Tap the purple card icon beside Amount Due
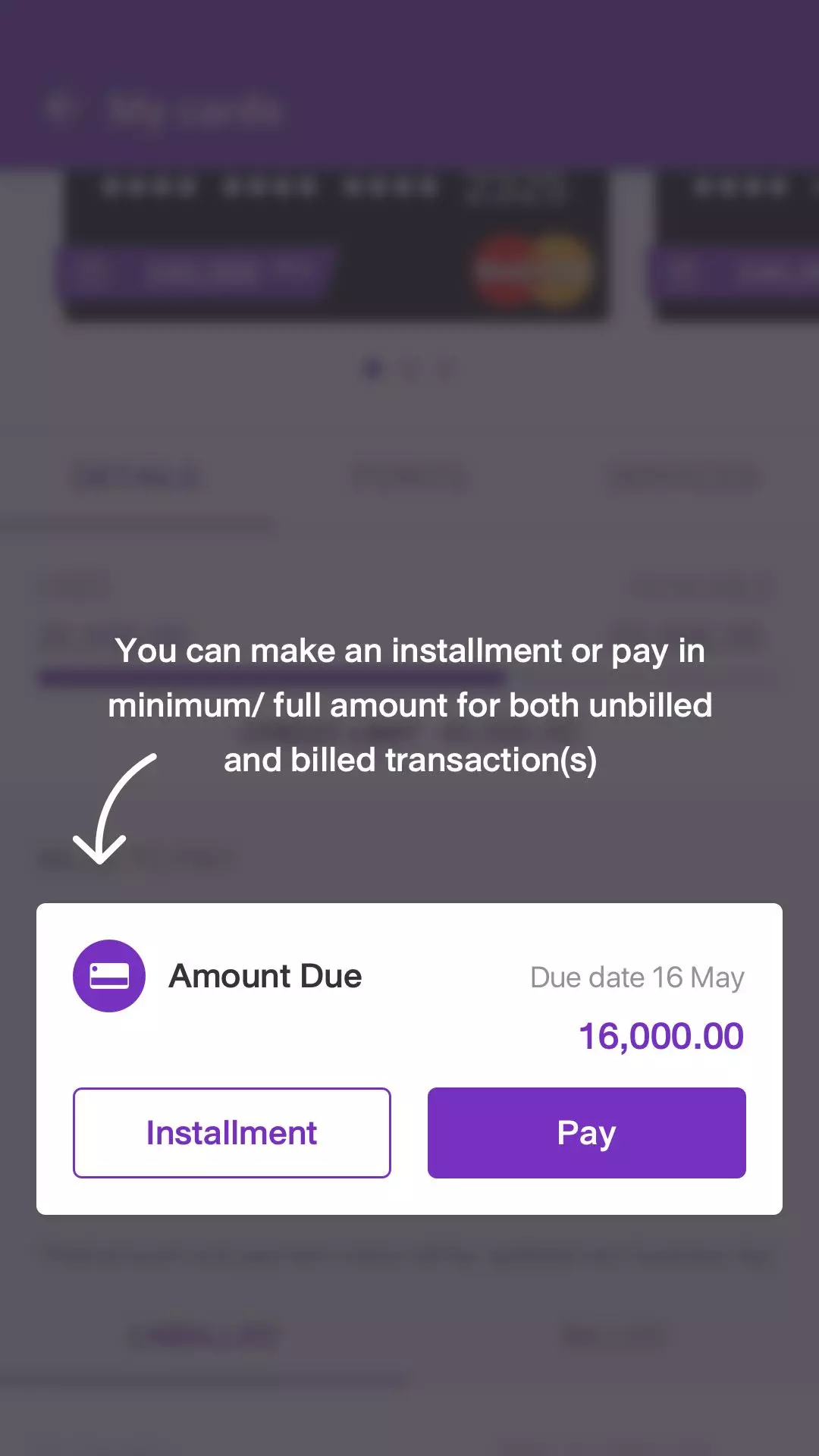This screenshot has width=819, height=1456. tap(109, 976)
